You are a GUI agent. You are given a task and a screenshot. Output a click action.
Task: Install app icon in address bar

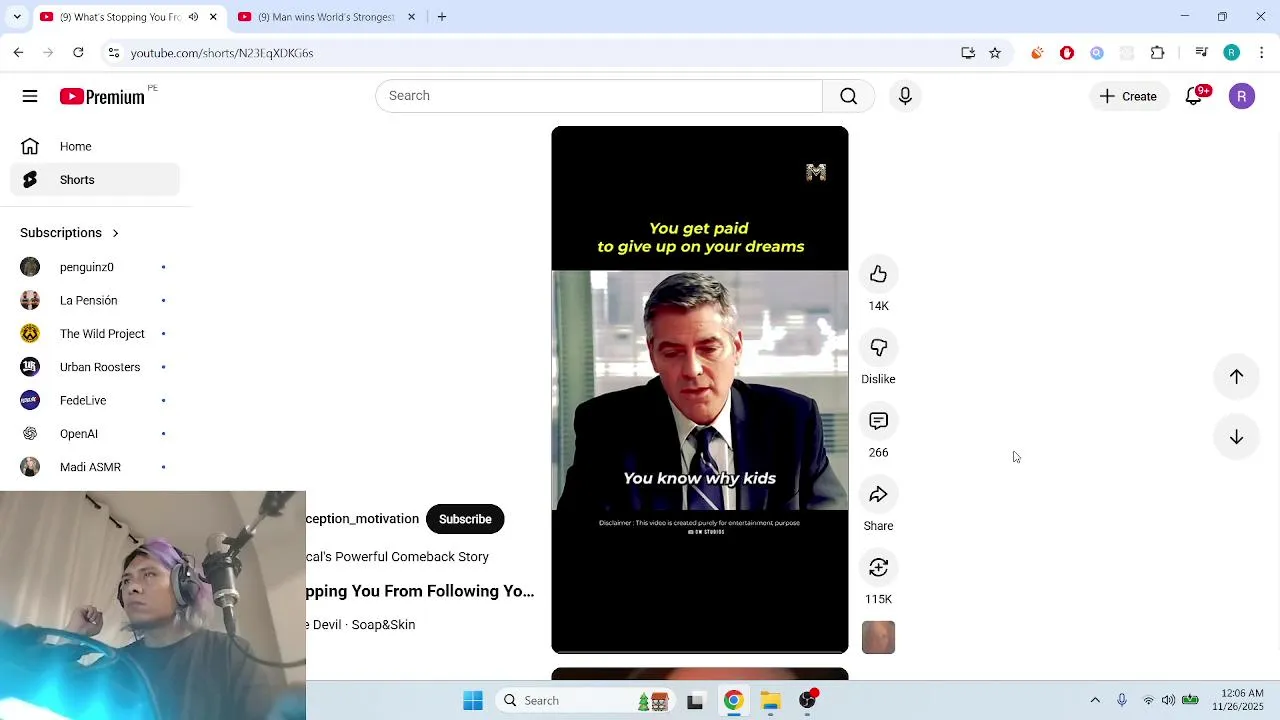tap(968, 53)
